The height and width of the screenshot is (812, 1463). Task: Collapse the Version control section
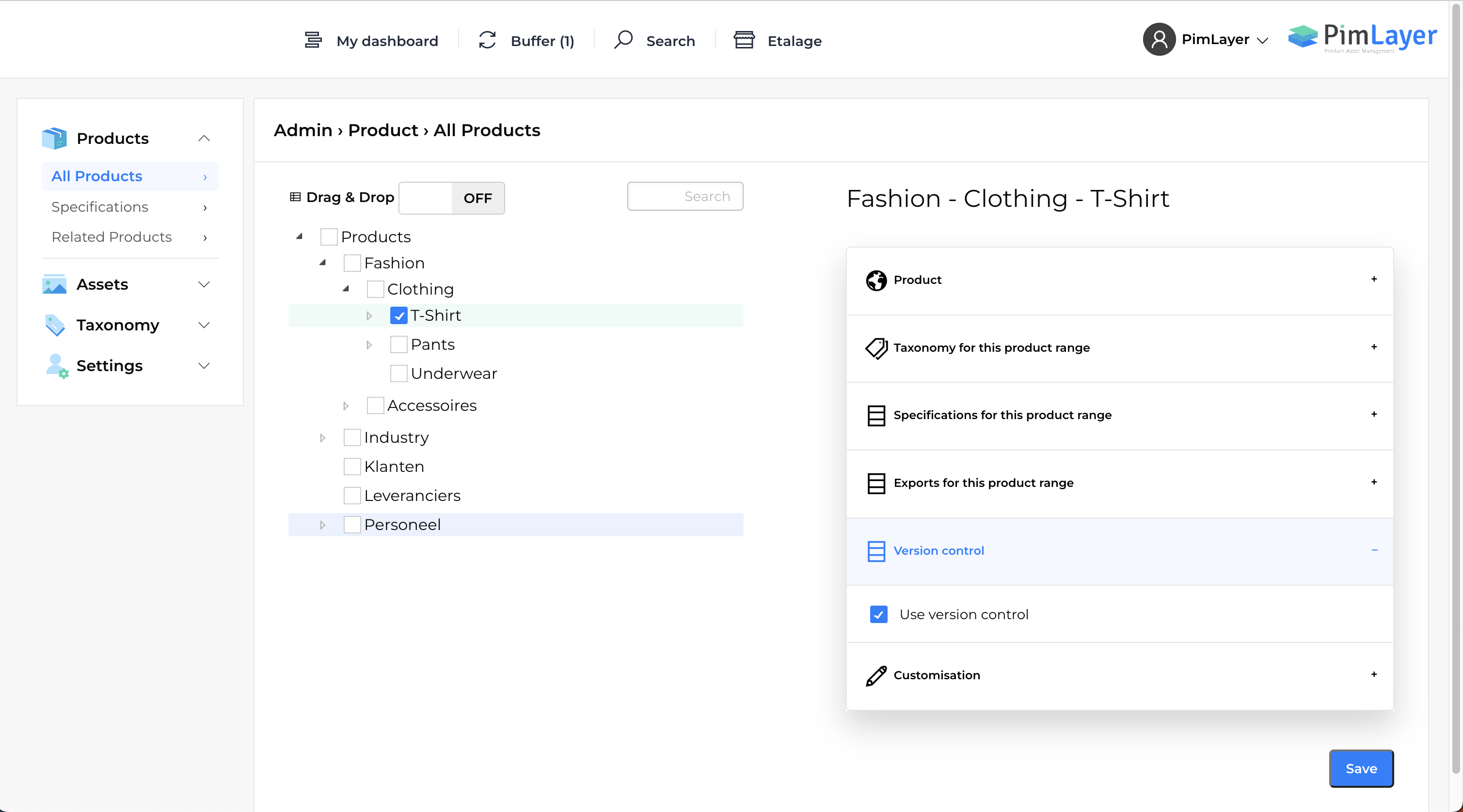click(1374, 550)
